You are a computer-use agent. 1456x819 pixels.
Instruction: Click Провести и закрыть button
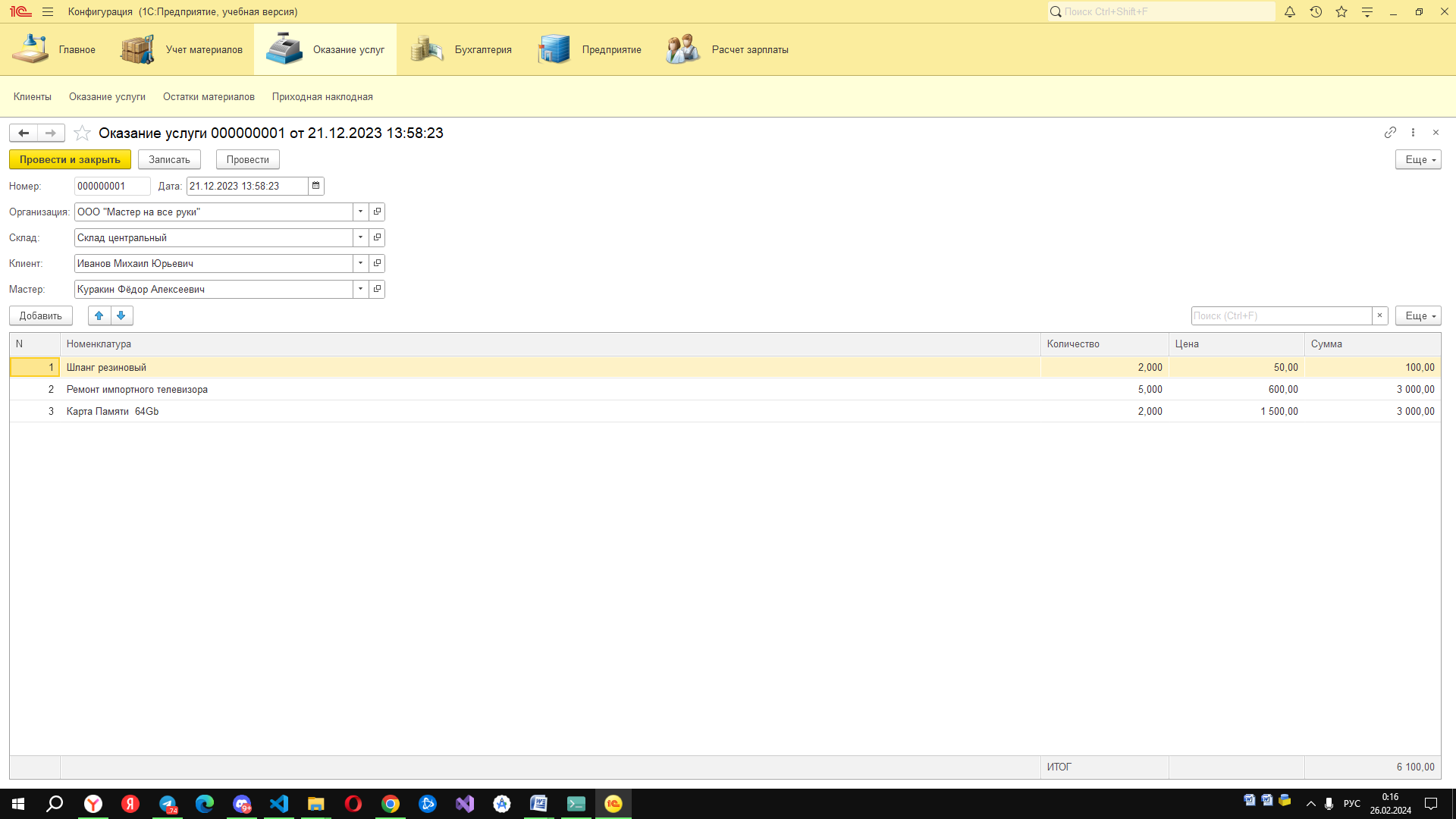point(69,159)
